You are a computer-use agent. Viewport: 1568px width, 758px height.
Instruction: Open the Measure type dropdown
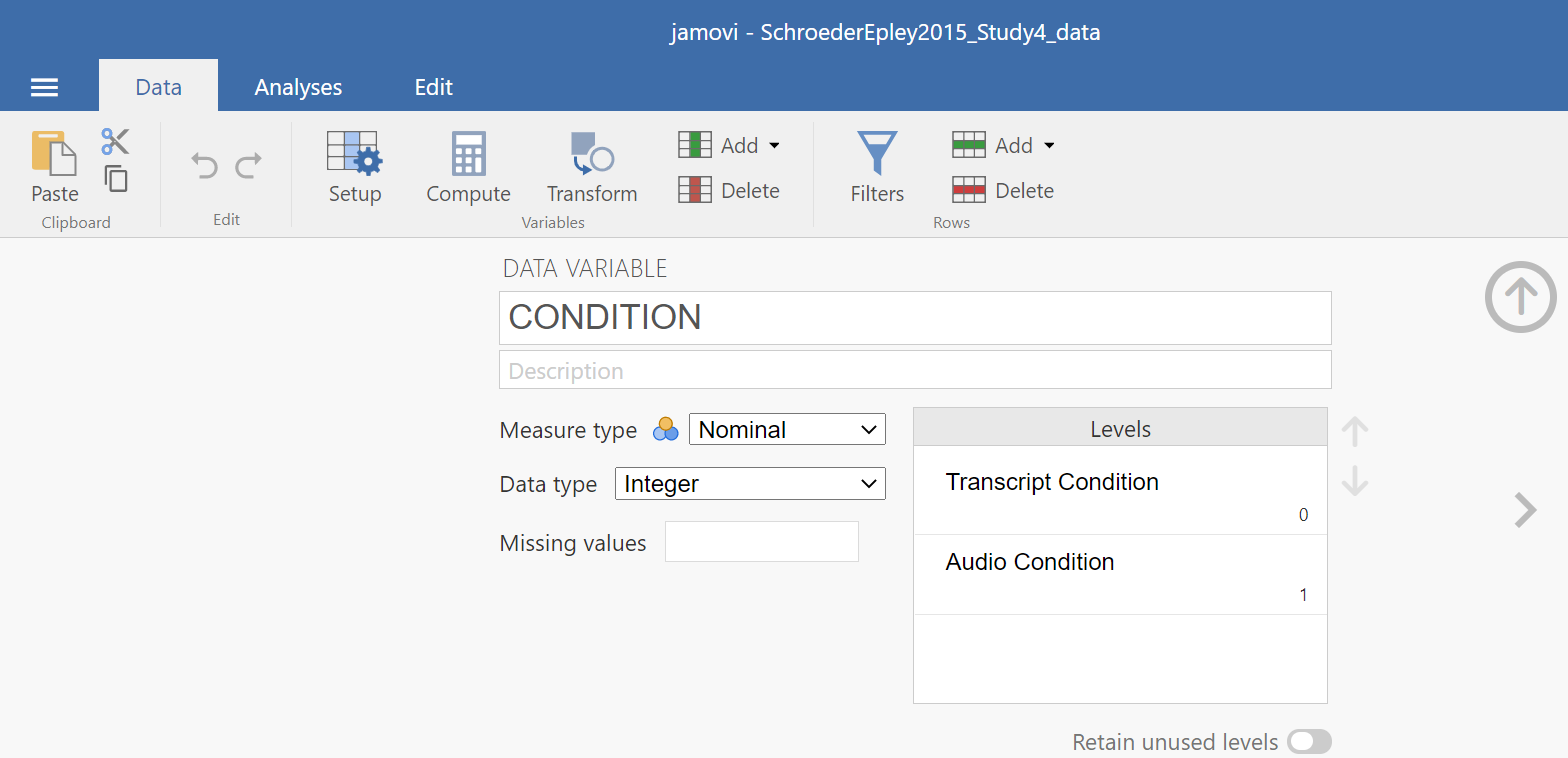point(787,430)
